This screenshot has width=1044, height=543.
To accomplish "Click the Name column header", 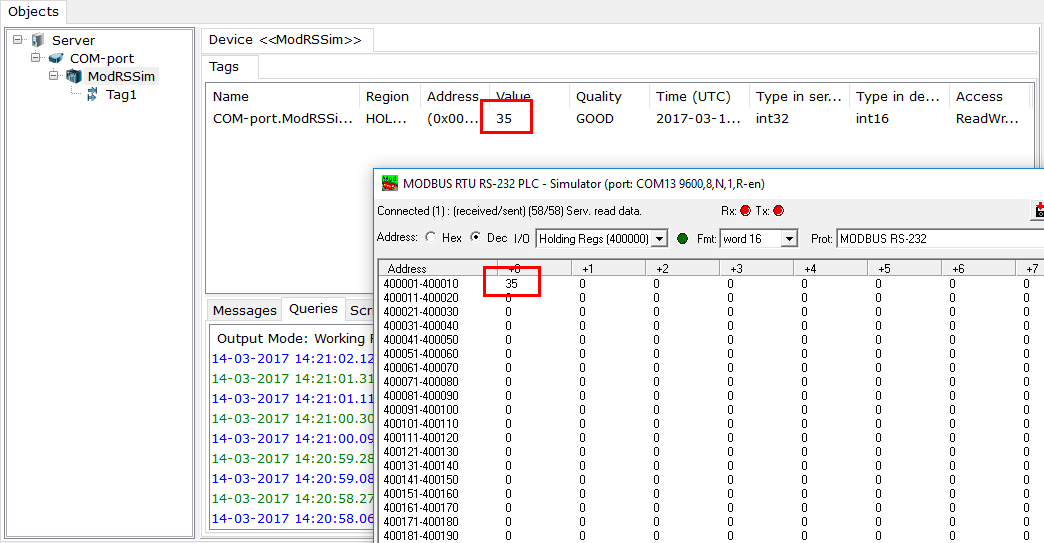I will pos(282,96).
